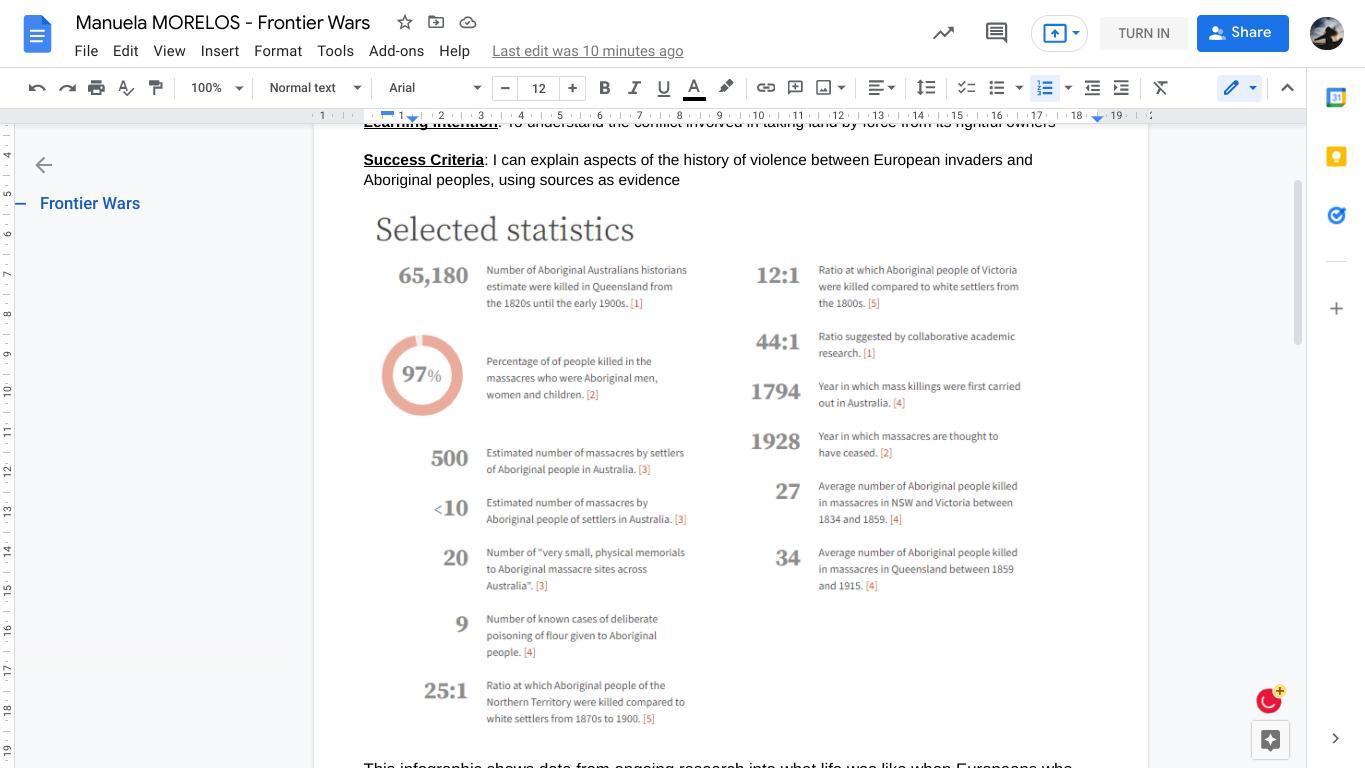Select the Paint format tool
The width and height of the screenshot is (1365, 768).
pos(156,88)
